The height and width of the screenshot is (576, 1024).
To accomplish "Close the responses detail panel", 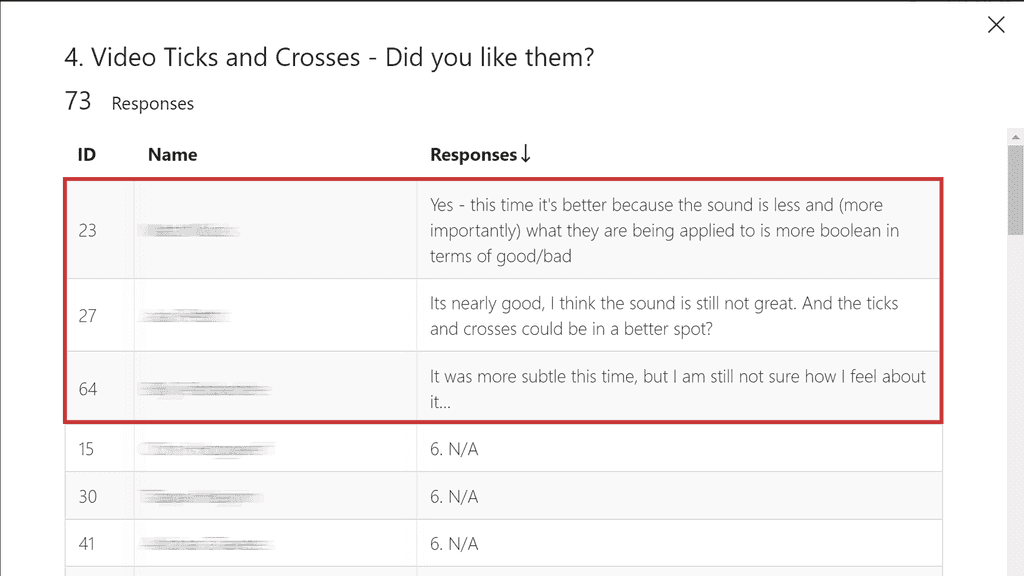I will 996,25.
